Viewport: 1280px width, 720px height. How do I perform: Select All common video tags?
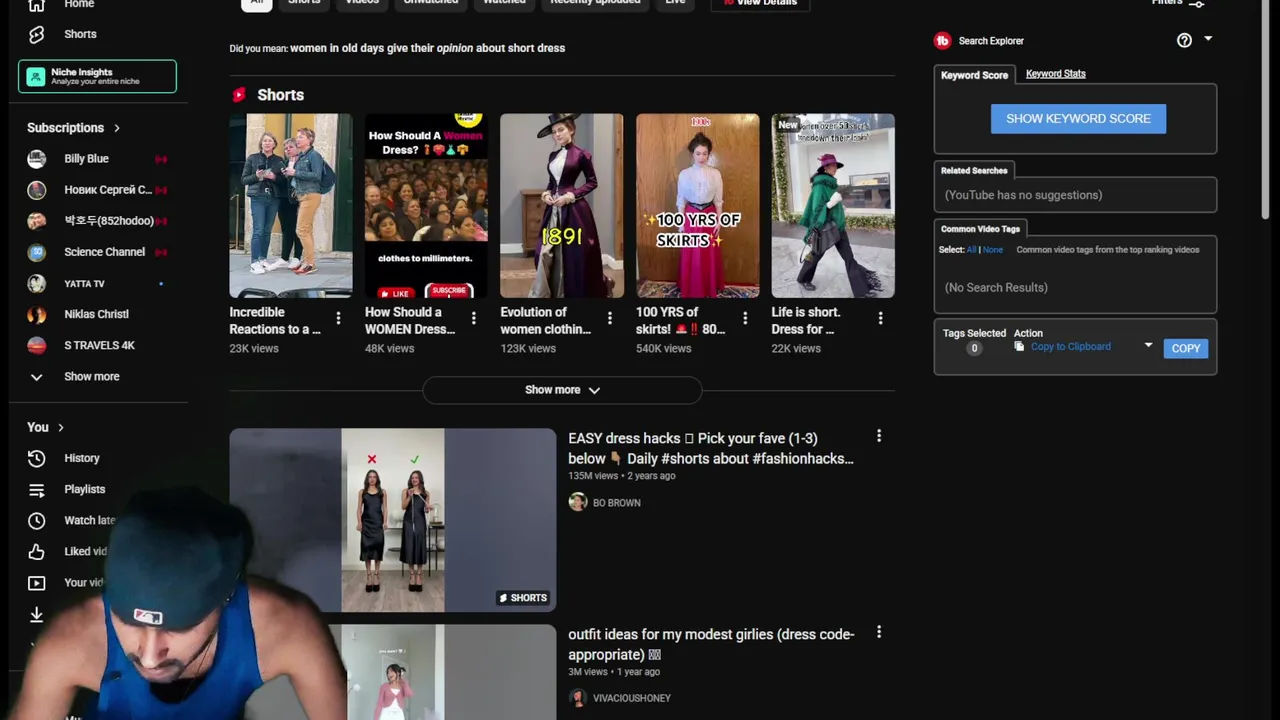(971, 250)
